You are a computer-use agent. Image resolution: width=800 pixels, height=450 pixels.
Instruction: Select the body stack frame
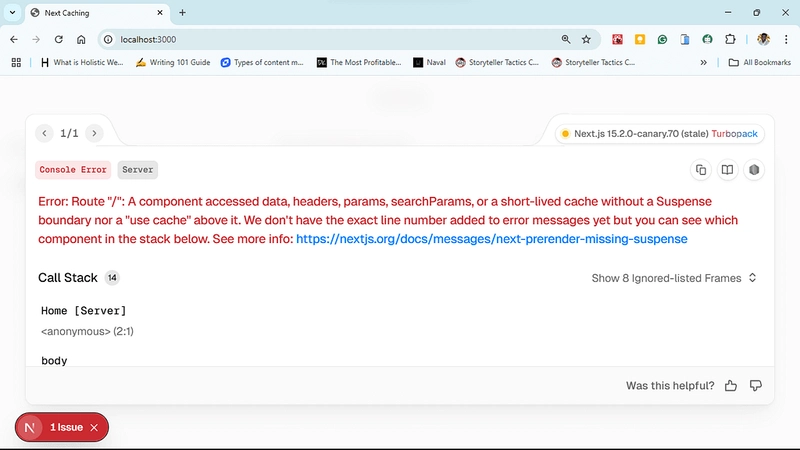pyautogui.click(x=54, y=361)
